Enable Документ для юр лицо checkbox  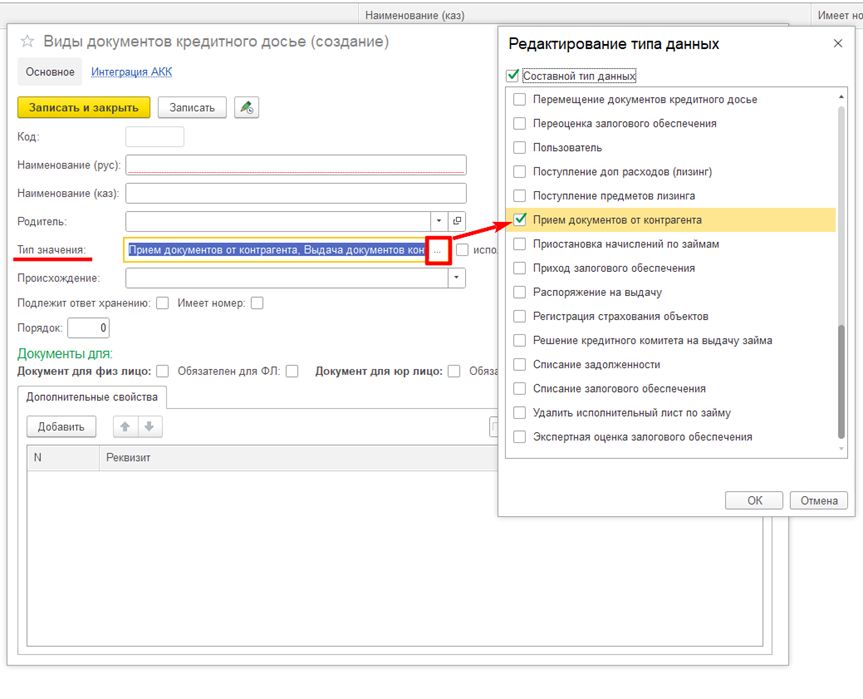click(x=454, y=372)
